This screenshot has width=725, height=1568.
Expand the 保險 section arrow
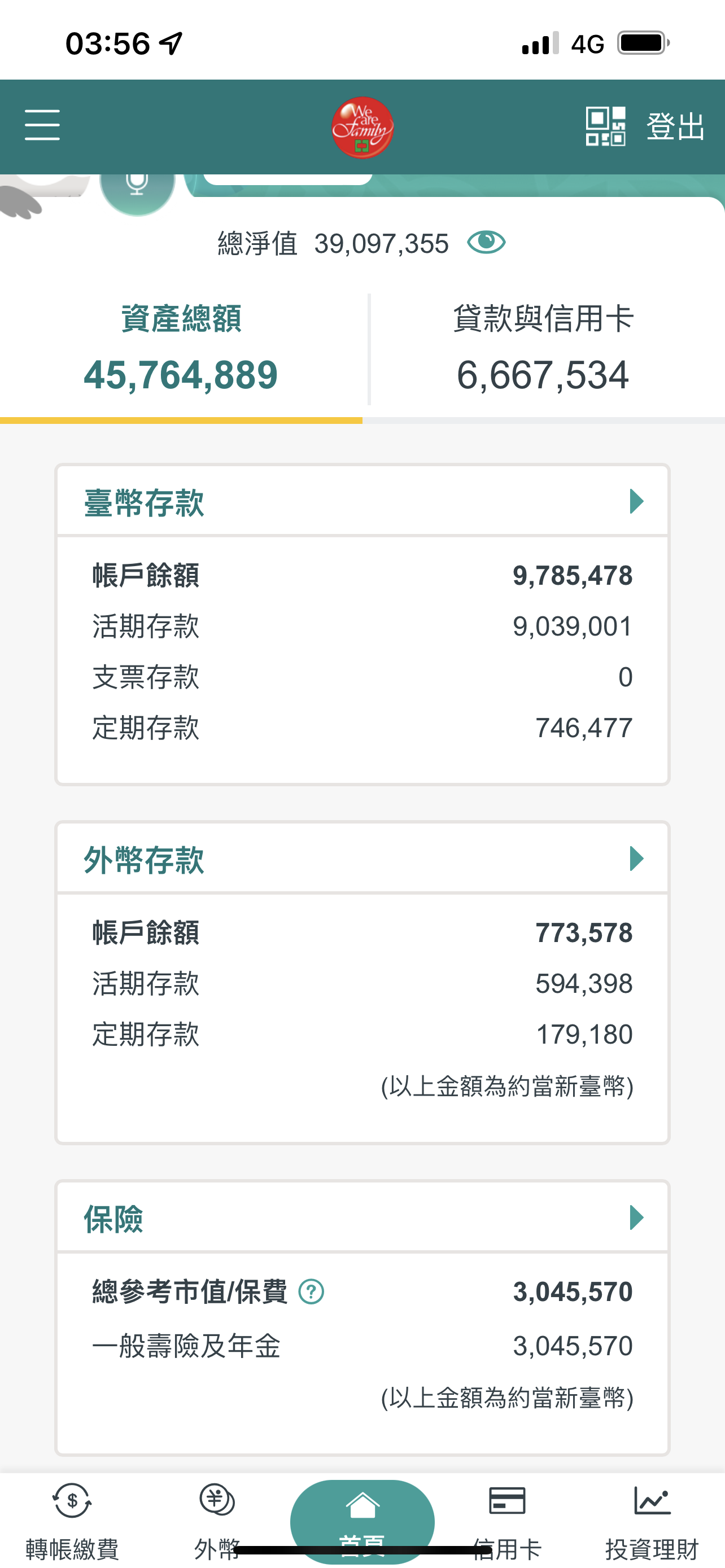[636, 1218]
